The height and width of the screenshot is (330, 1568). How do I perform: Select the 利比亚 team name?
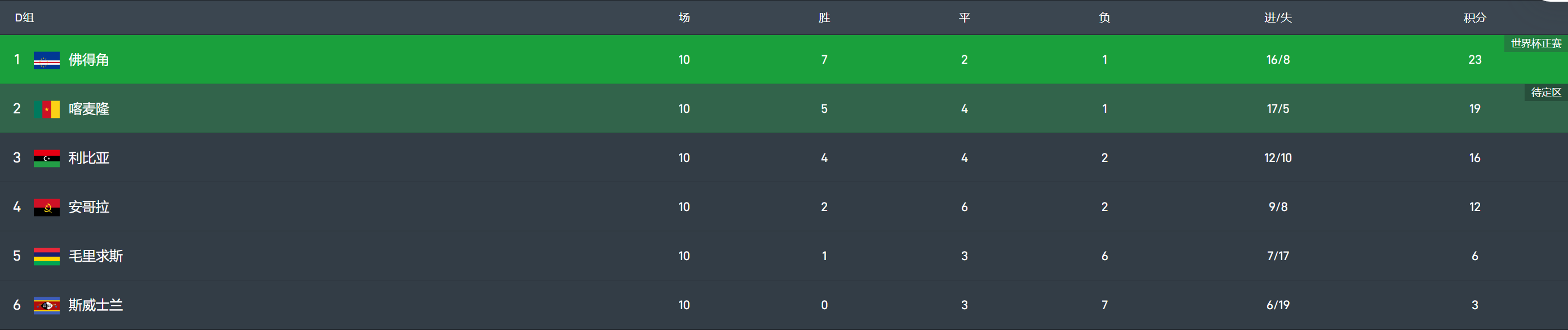tap(89, 158)
